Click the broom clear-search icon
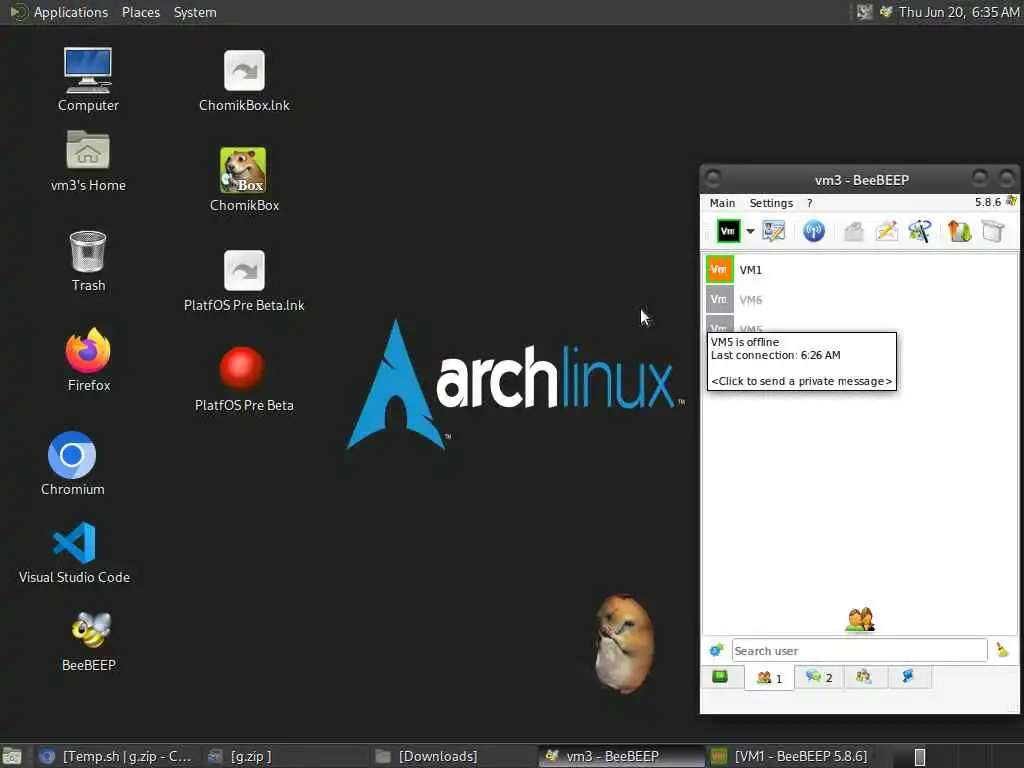The width and height of the screenshot is (1024, 768). (1002, 650)
